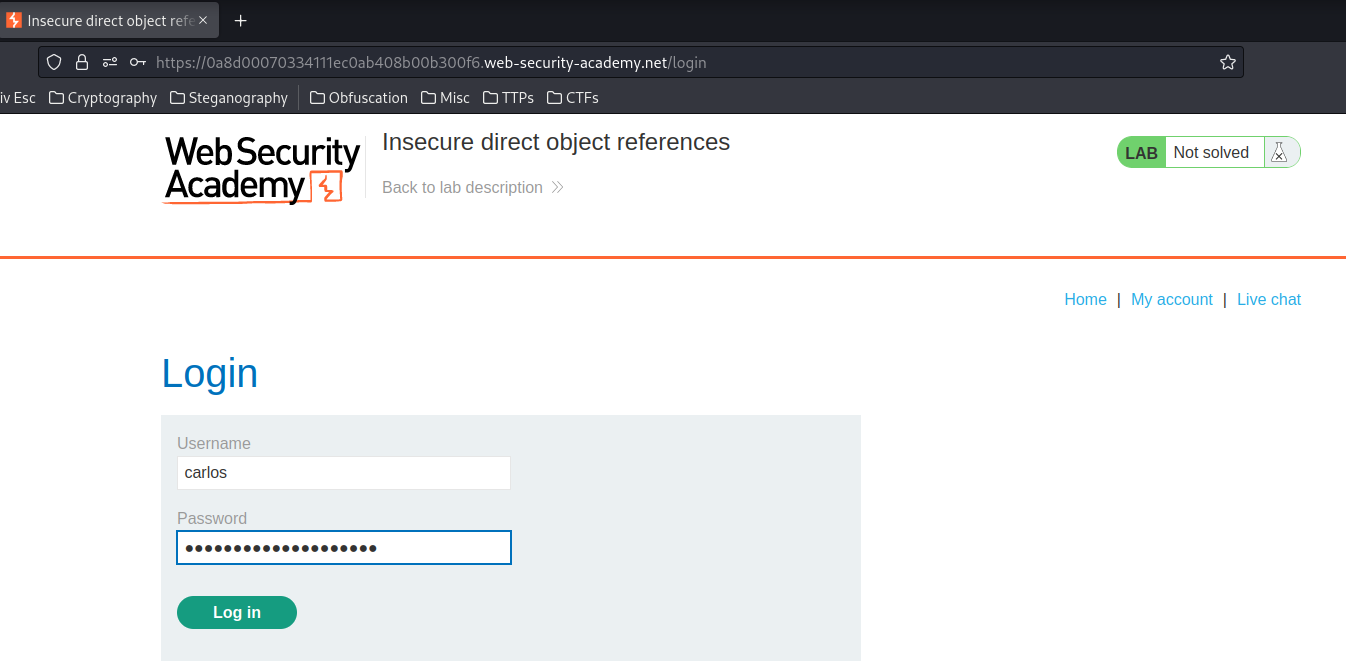Go to the Home page link

point(1085,299)
